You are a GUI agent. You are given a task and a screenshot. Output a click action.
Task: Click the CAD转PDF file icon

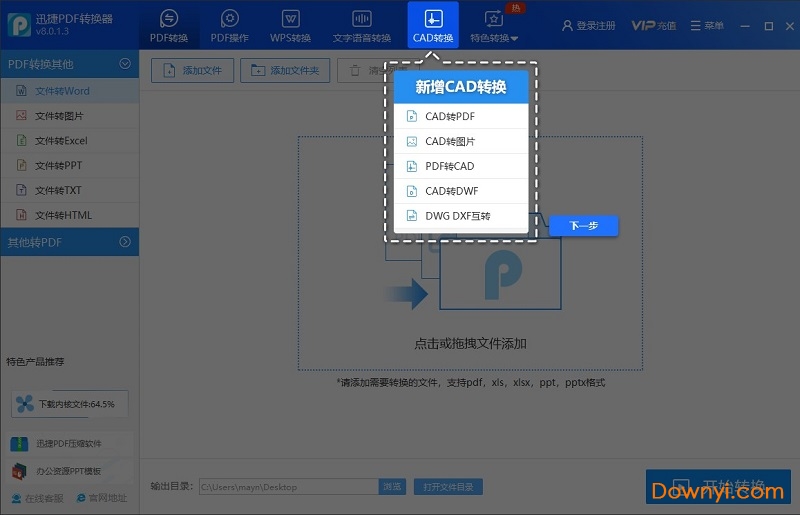(411, 116)
